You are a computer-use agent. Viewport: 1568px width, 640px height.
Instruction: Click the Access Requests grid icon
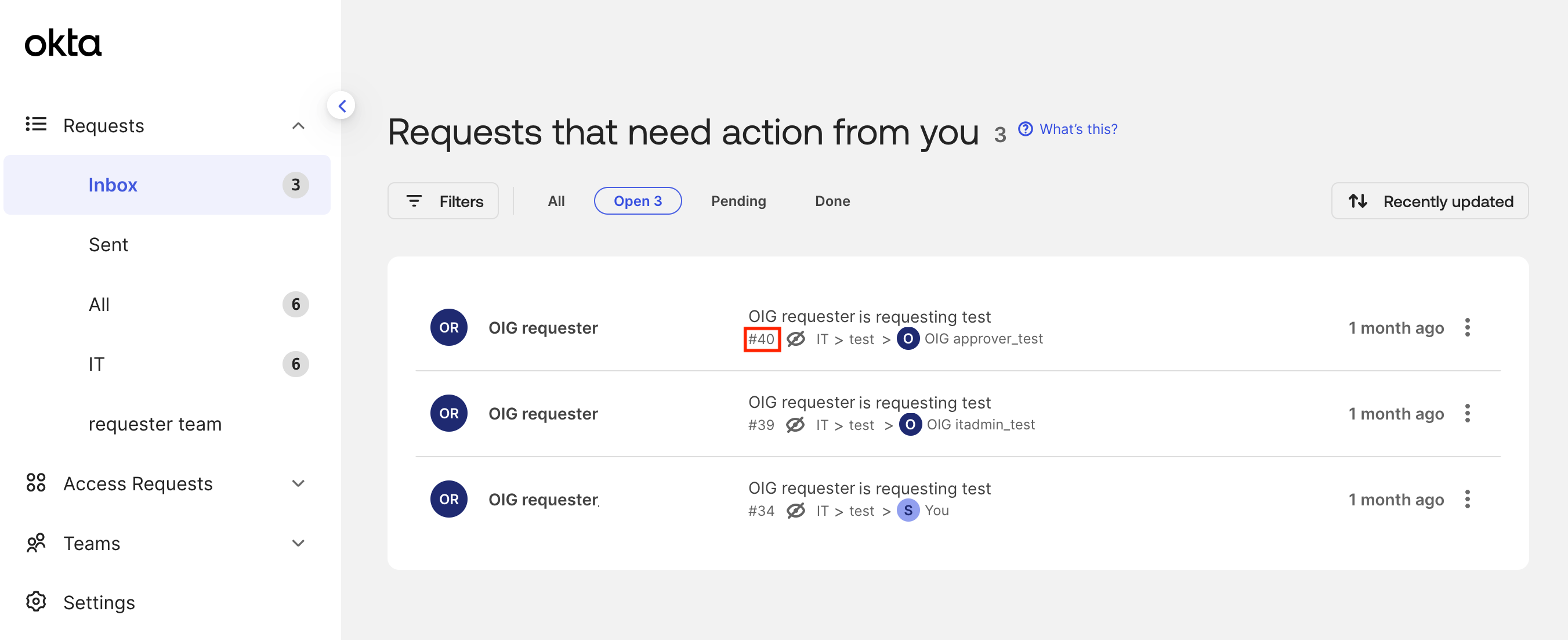click(x=36, y=483)
